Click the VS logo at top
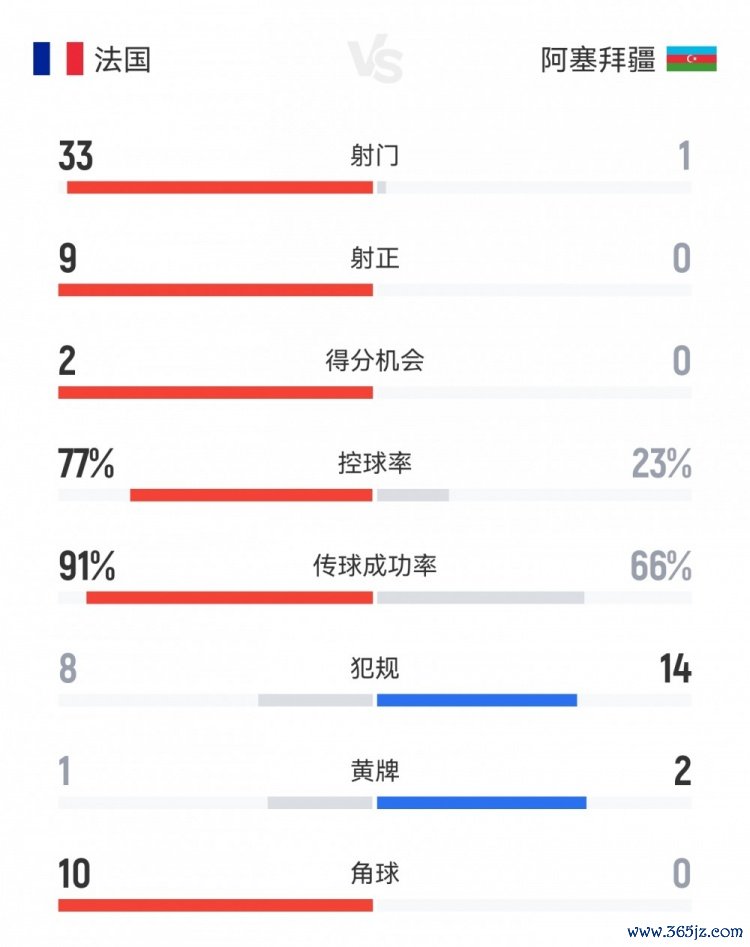Viewport: 750px width, 947px height. [375, 60]
